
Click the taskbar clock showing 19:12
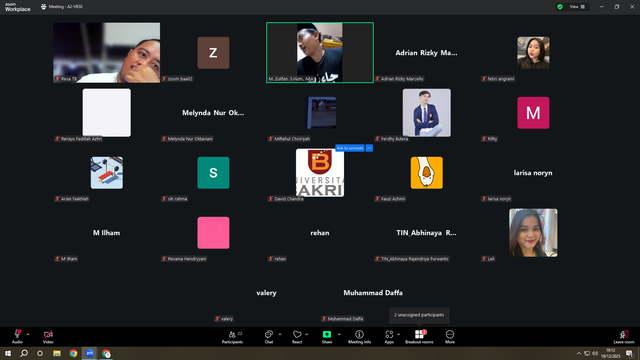tap(610, 353)
